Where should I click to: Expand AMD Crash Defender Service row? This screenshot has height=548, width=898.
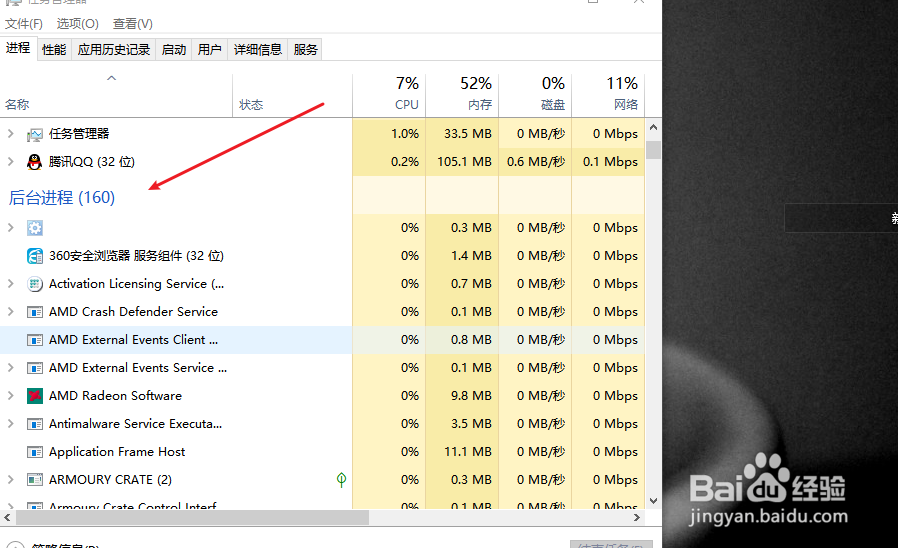[10, 312]
